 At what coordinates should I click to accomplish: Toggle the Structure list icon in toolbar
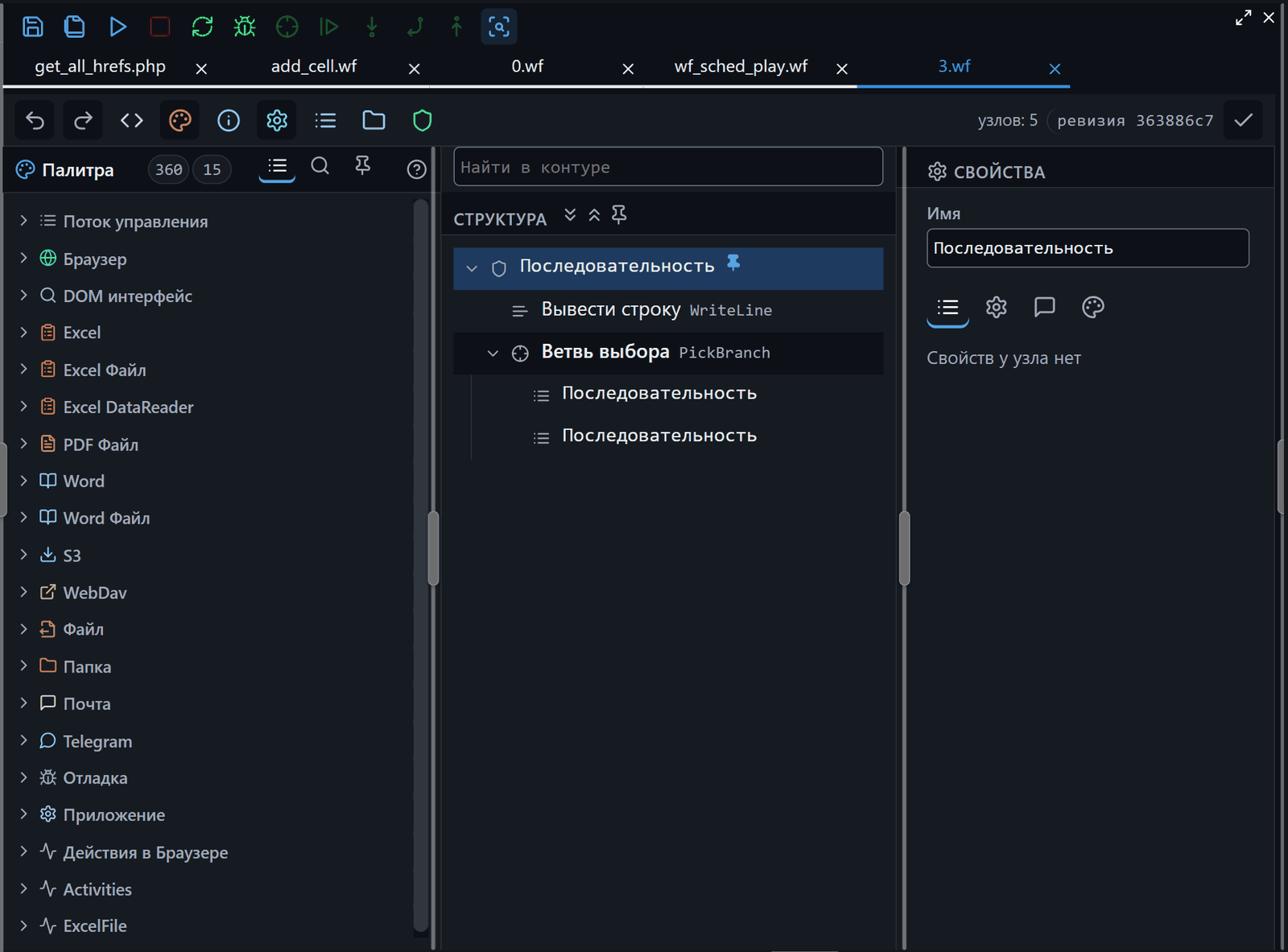[325, 121]
